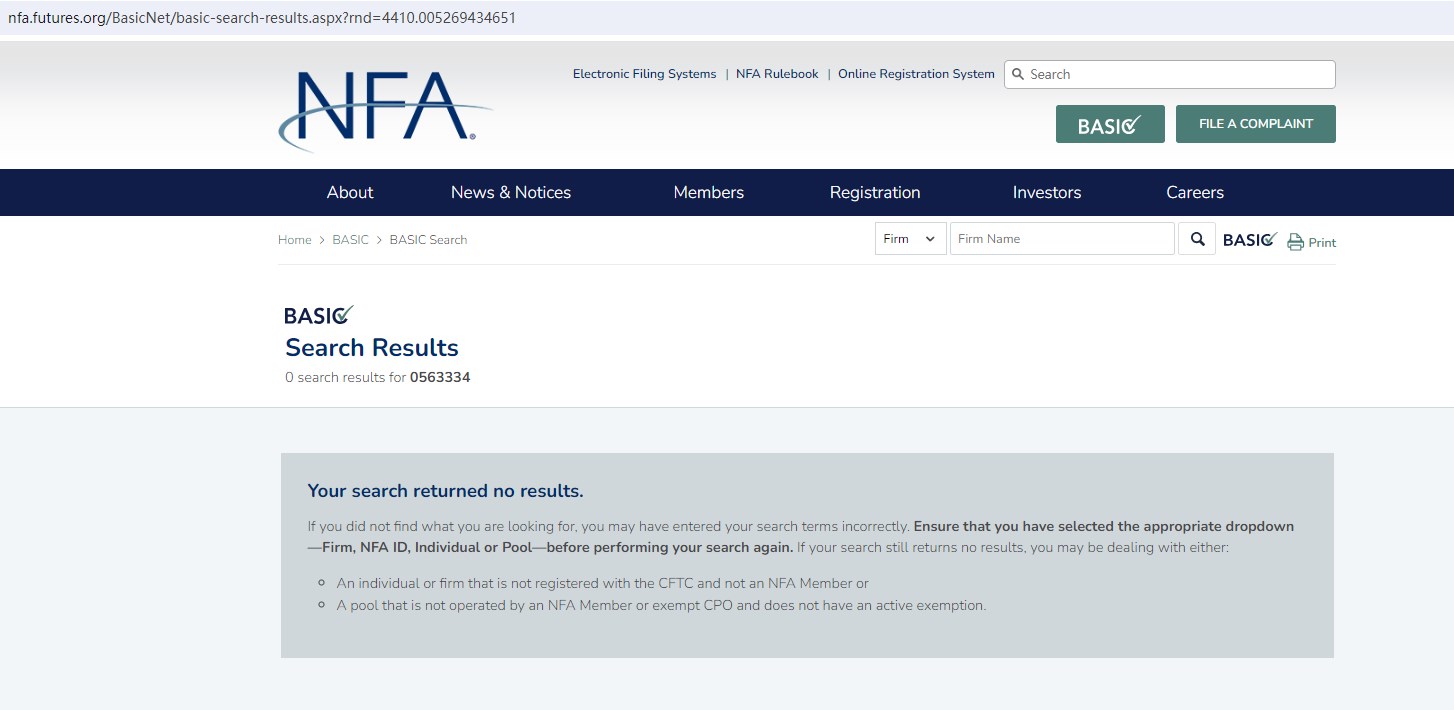The width and height of the screenshot is (1454, 710).
Task: Click the Search Results heading
Action: pyautogui.click(x=372, y=348)
